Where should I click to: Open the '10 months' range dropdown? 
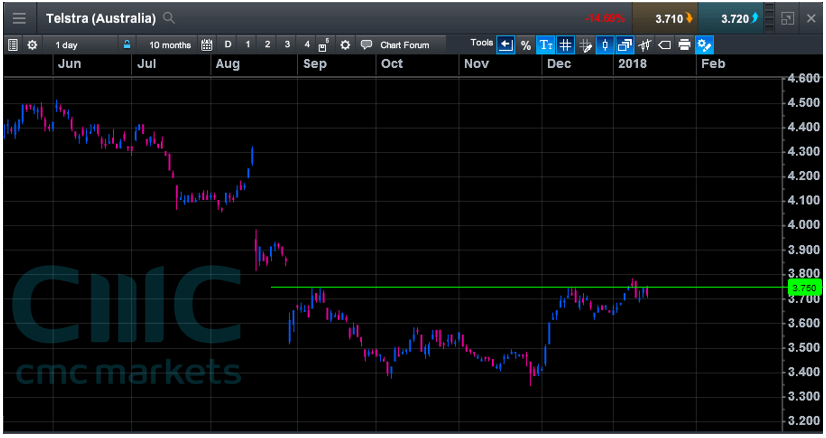170,45
